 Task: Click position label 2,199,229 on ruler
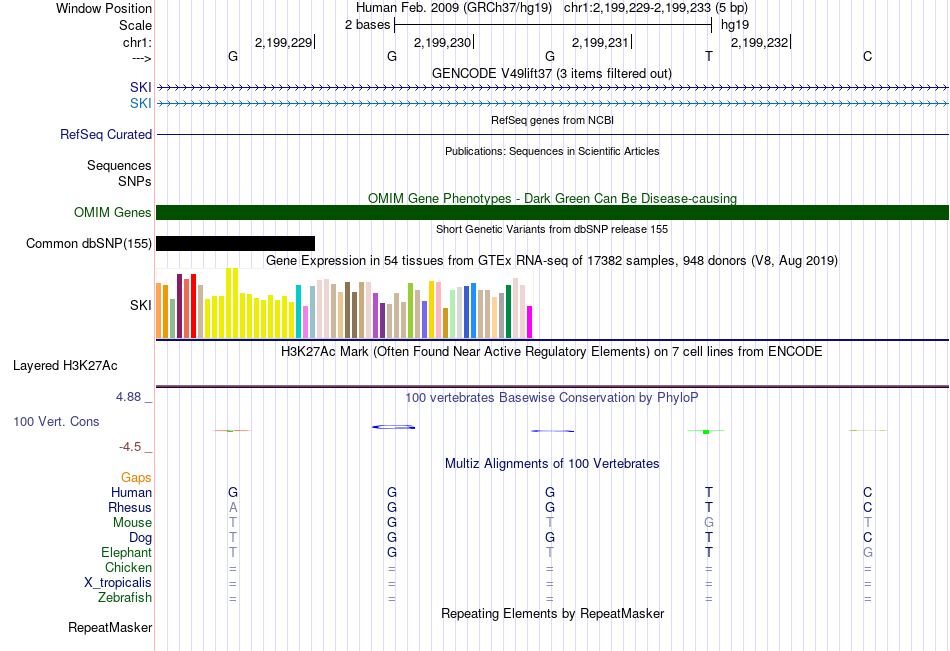pos(284,42)
